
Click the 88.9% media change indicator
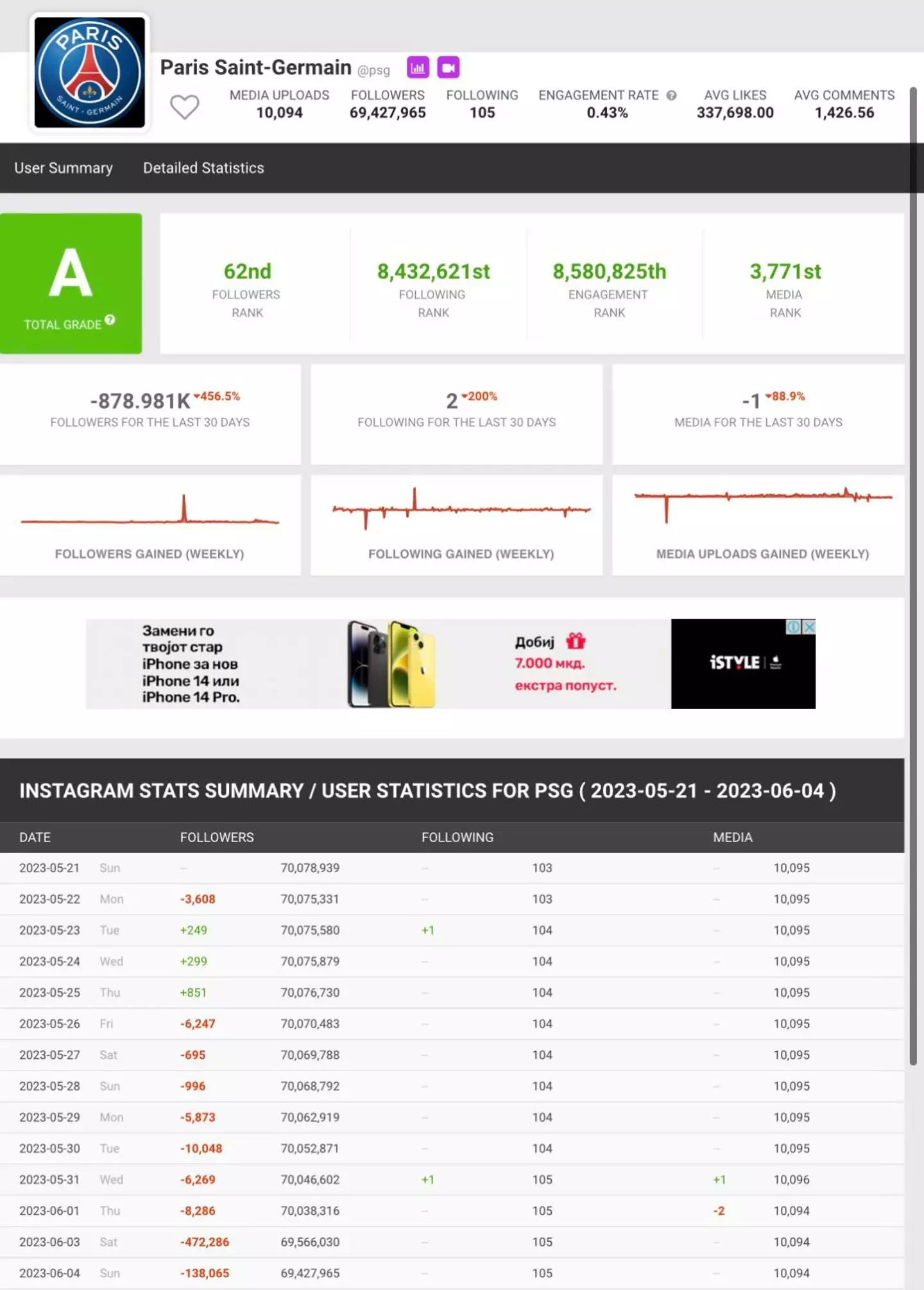point(785,397)
